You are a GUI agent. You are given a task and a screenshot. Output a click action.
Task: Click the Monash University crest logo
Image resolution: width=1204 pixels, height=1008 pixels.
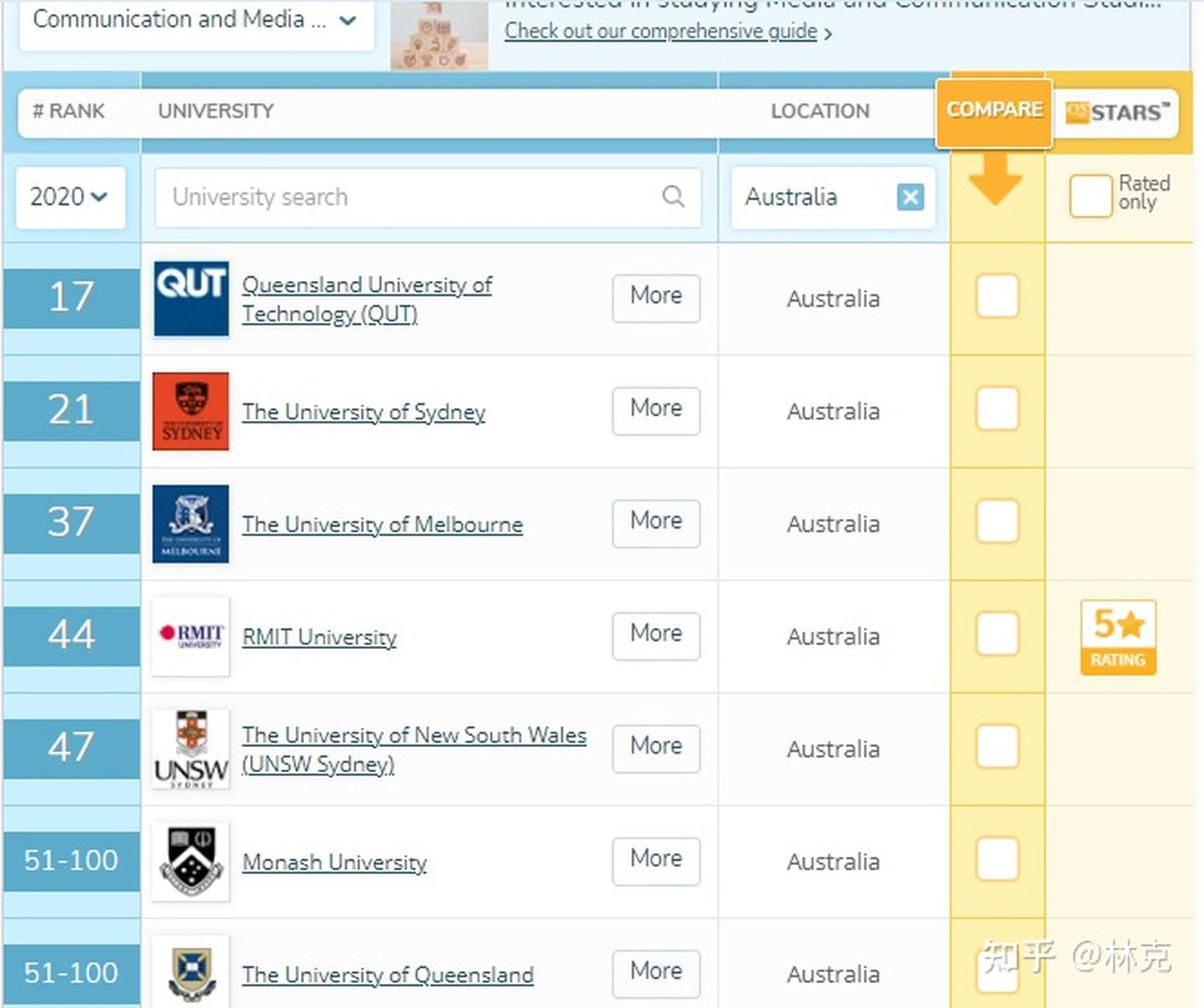[x=191, y=861]
